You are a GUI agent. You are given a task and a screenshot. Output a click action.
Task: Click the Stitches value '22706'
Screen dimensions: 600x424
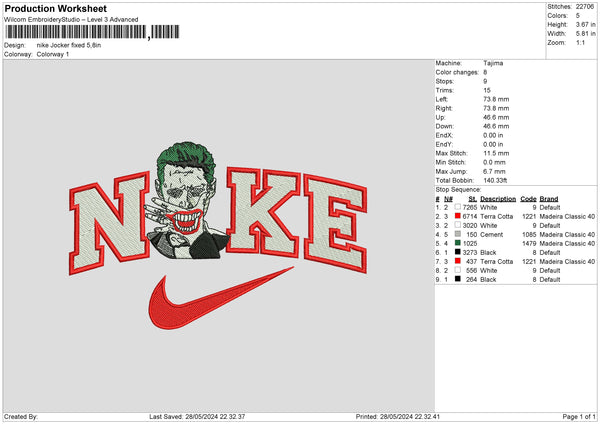[585, 7]
